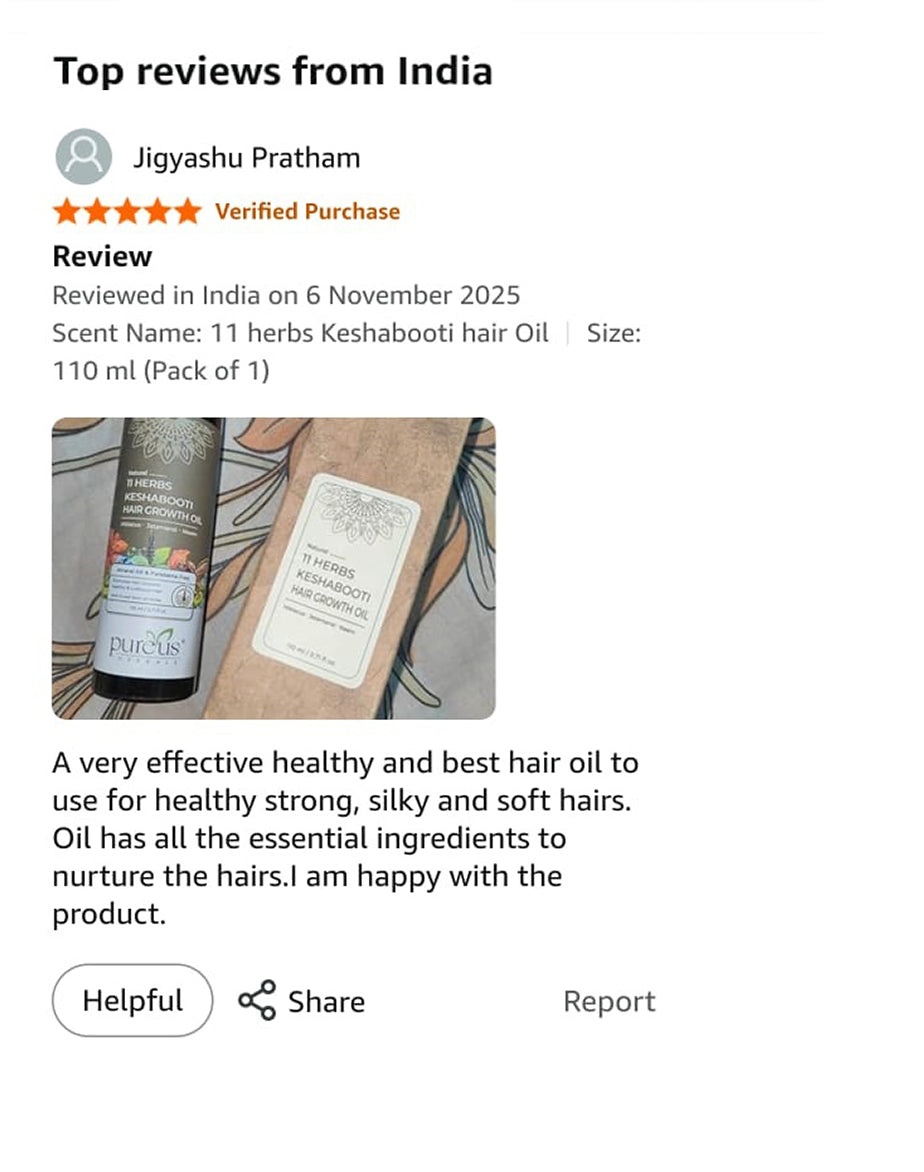Click the Reviewed in India date line

tap(286, 295)
